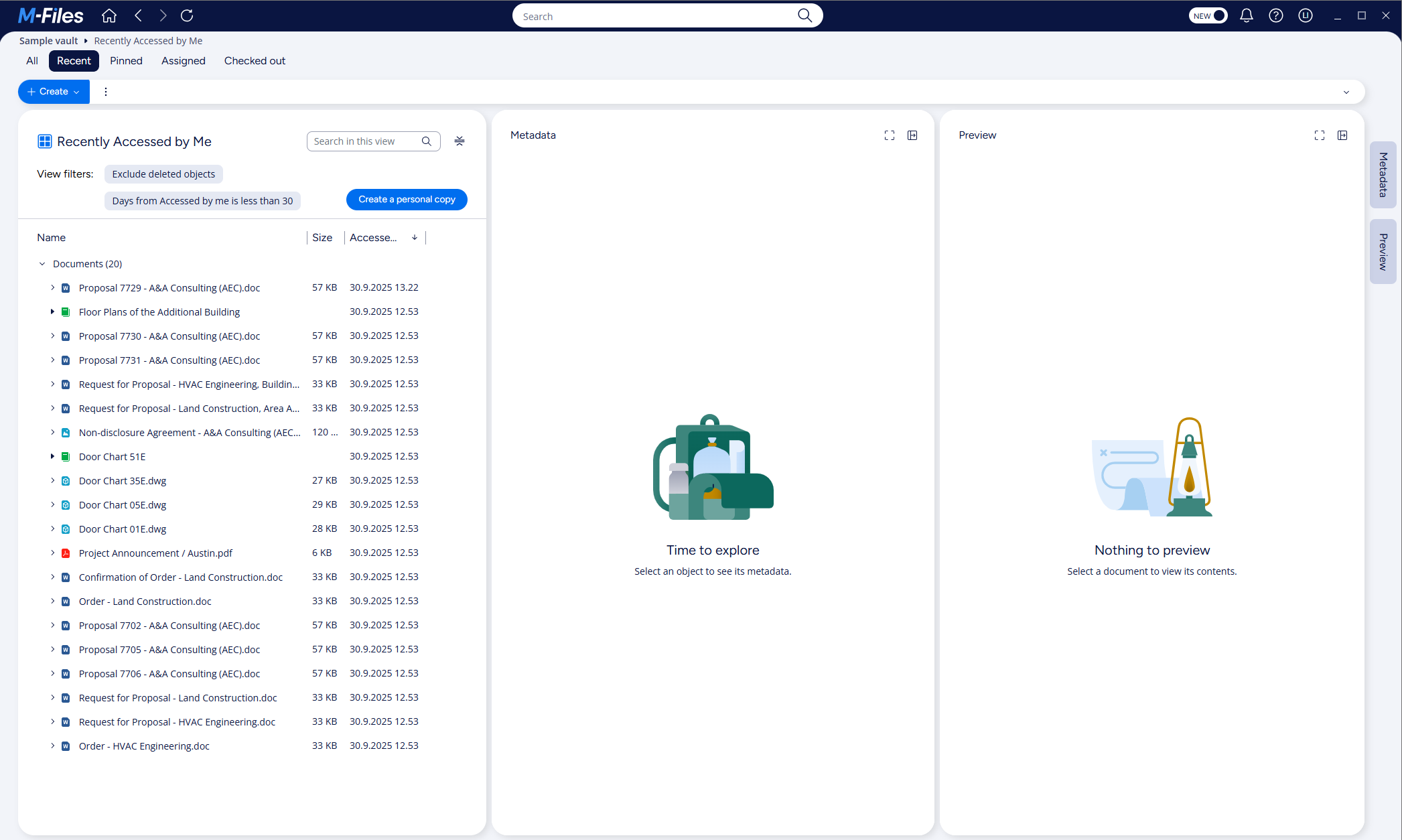This screenshot has height=840, width=1402.
Task: Expand the Door Chart 51E item
Action: (52, 456)
